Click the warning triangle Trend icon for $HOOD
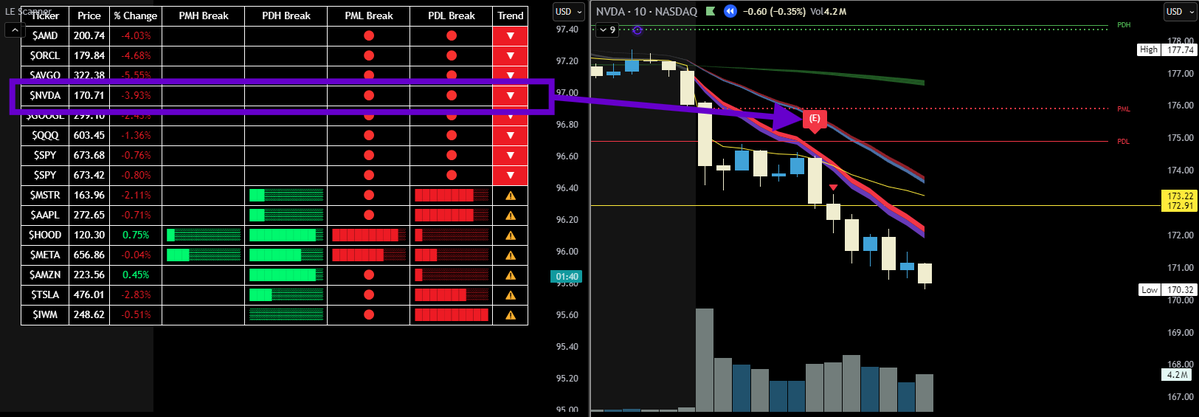The image size is (1199, 417). click(510, 235)
